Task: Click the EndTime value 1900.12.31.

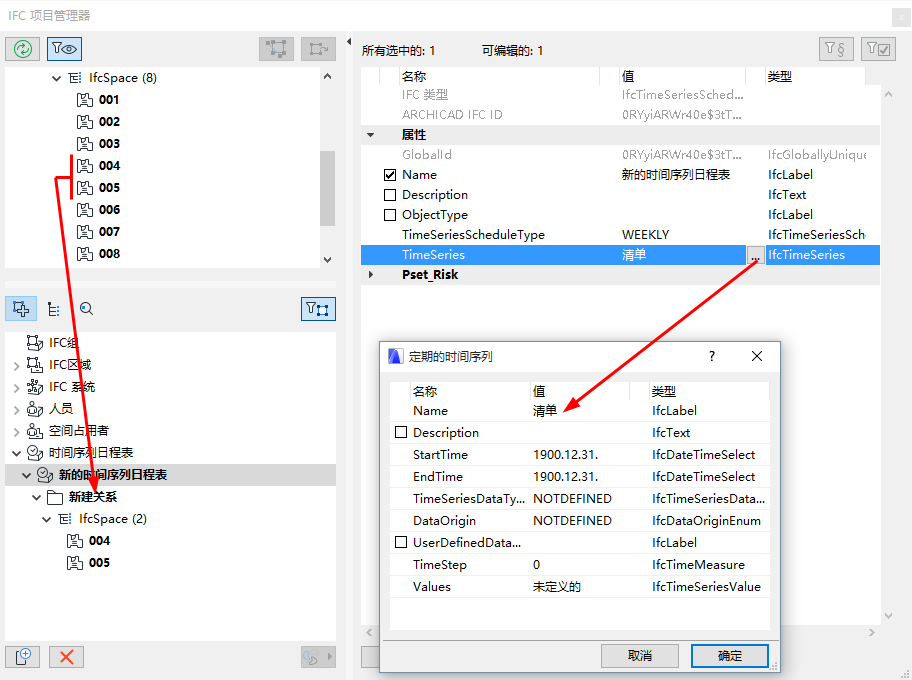Action: pyautogui.click(x=565, y=477)
